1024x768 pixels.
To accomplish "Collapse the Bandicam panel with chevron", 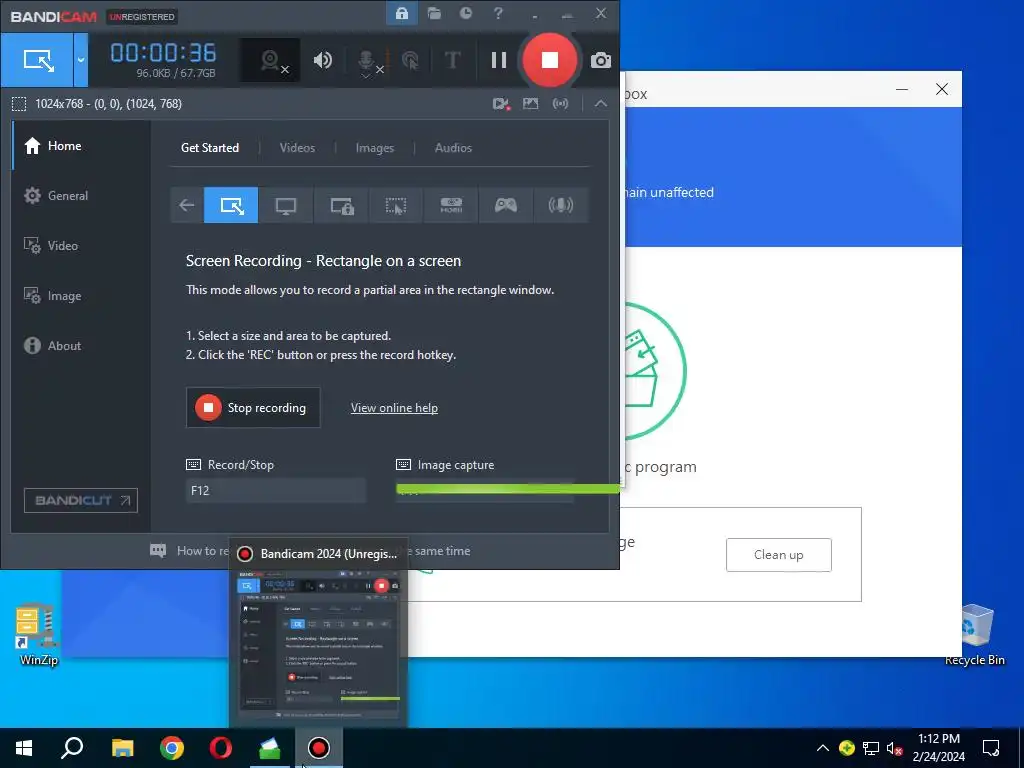I will click(x=601, y=104).
